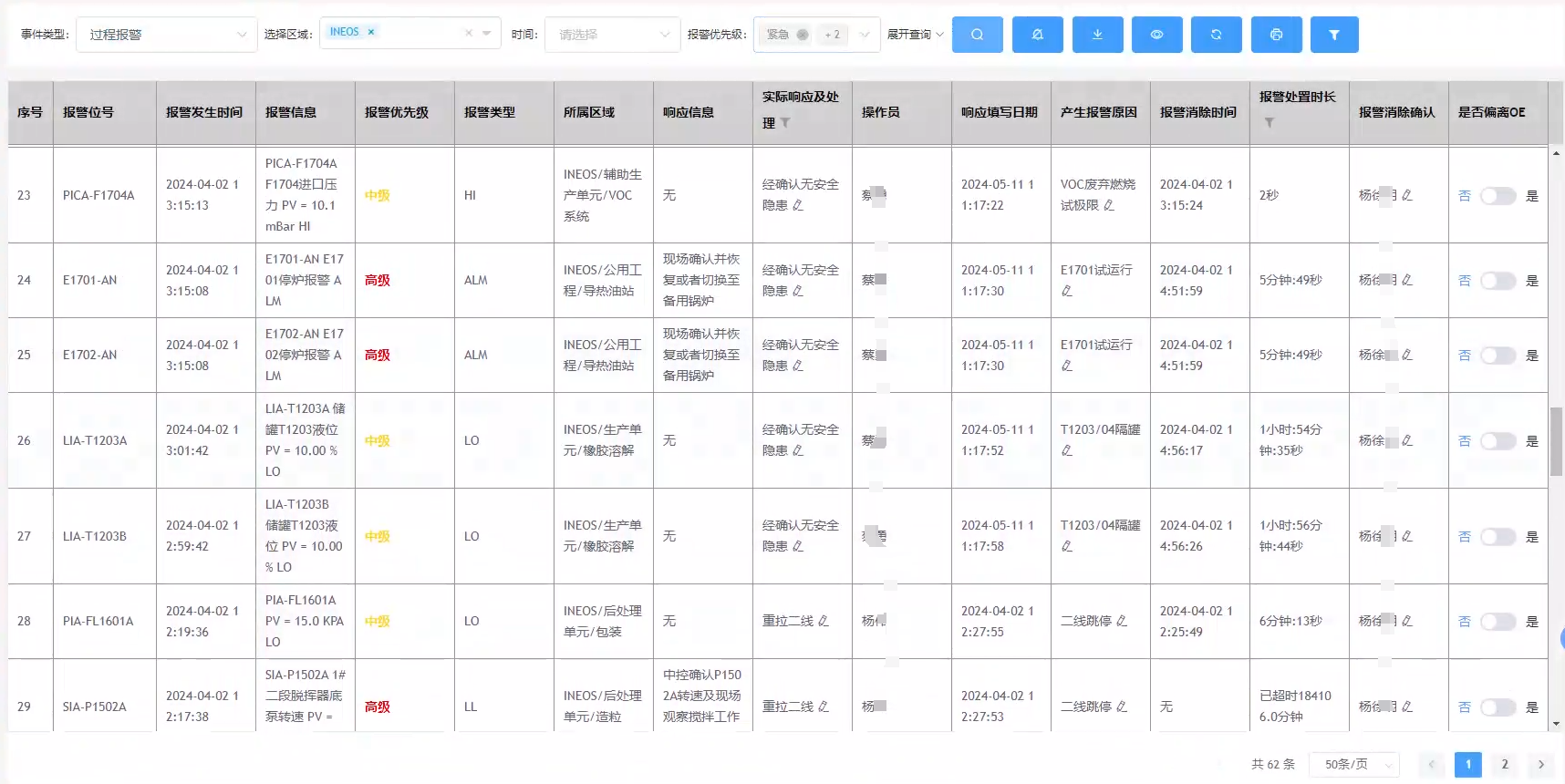Edit alarm clearance confirmation for row 25
The height and width of the screenshot is (784, 1565).
coord(1407,356)
